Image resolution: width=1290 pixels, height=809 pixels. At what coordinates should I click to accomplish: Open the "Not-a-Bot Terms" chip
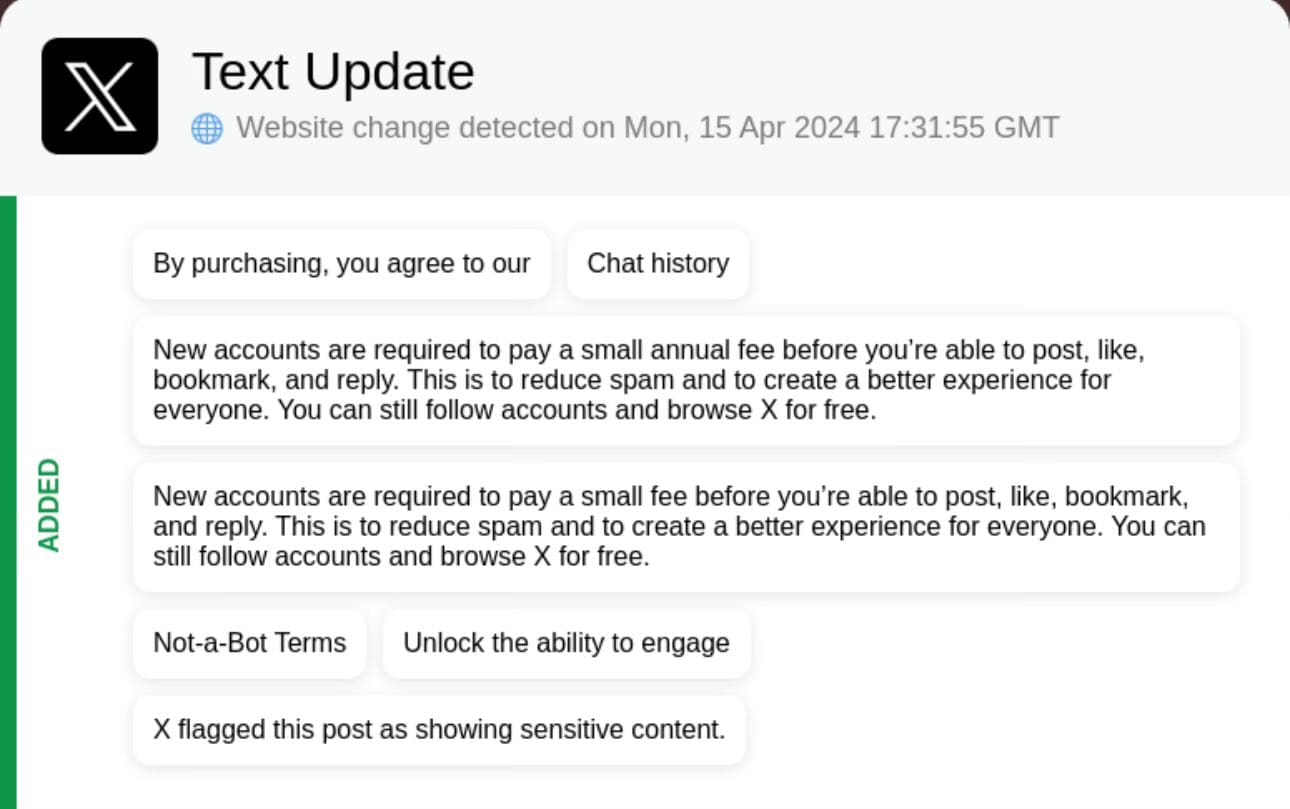(x=249, y=643)
